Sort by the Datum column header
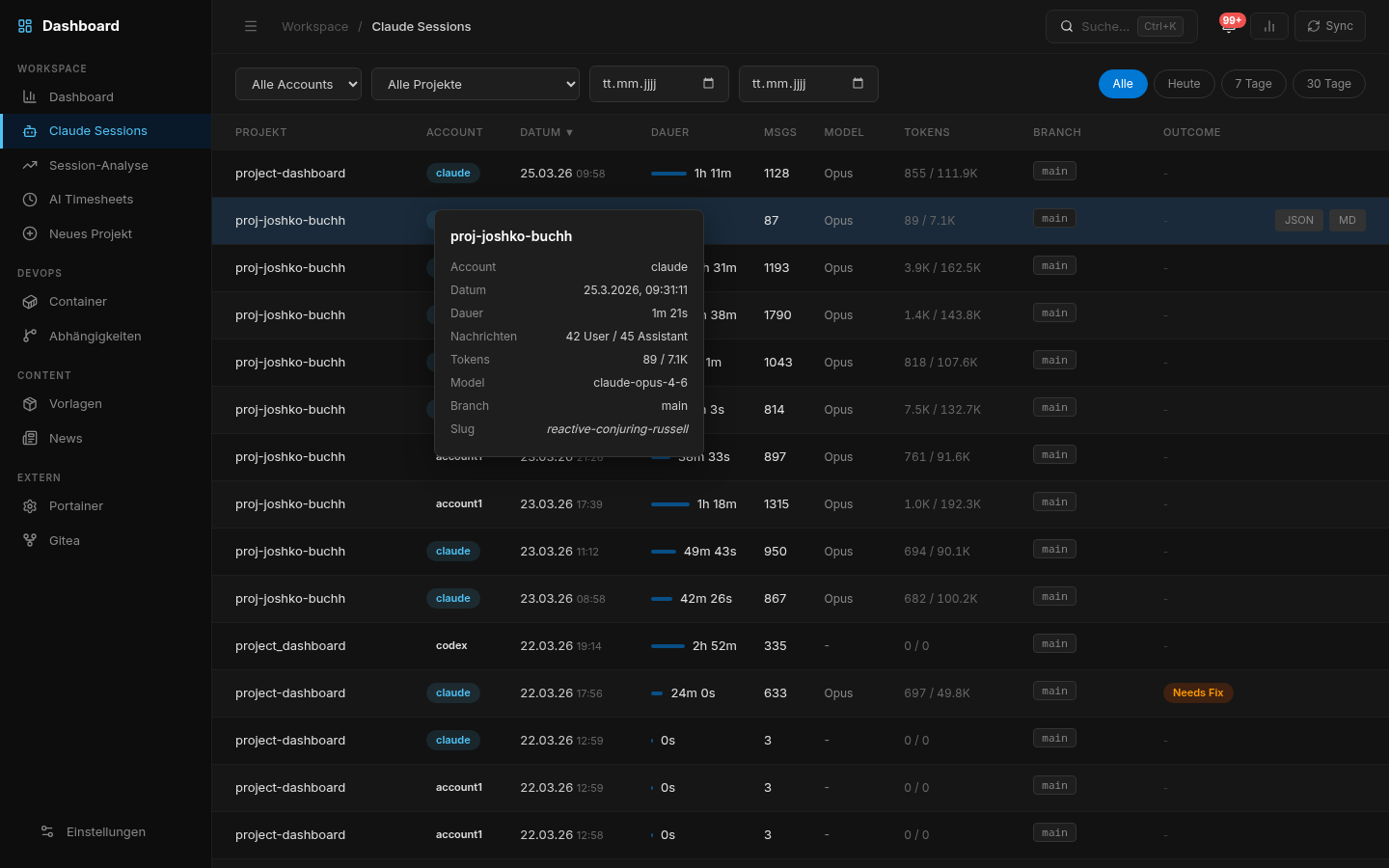The image size is (1389, 868). [x=545, y=132]
